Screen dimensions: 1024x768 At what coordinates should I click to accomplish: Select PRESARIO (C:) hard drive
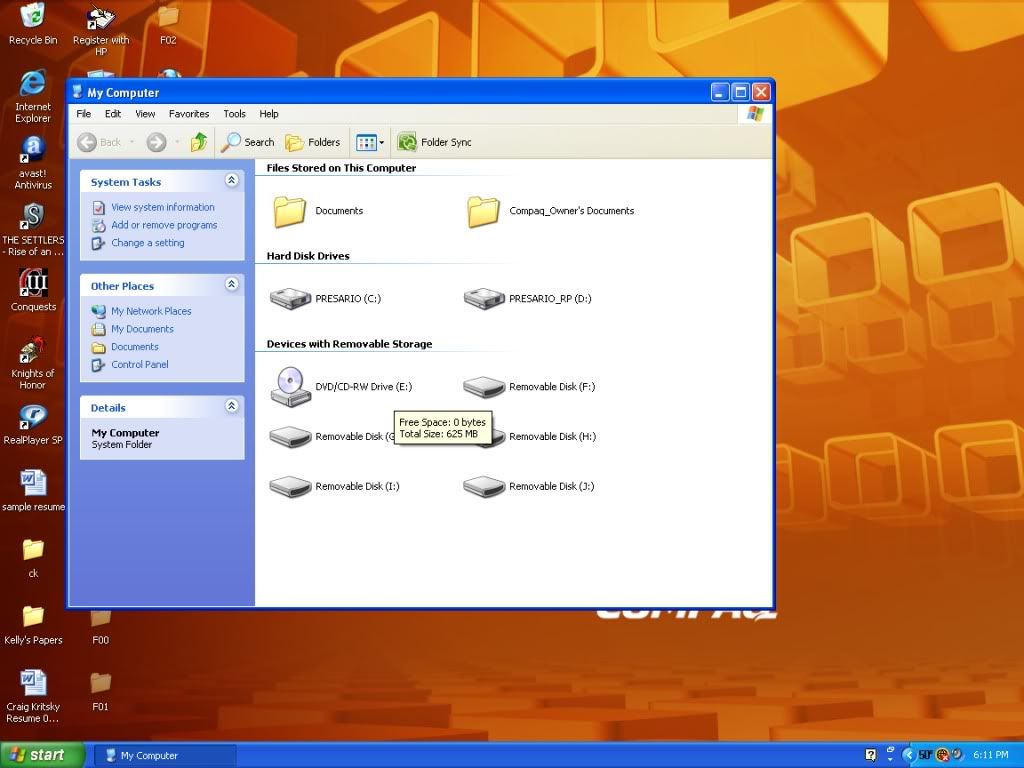(x=325, y=298)
